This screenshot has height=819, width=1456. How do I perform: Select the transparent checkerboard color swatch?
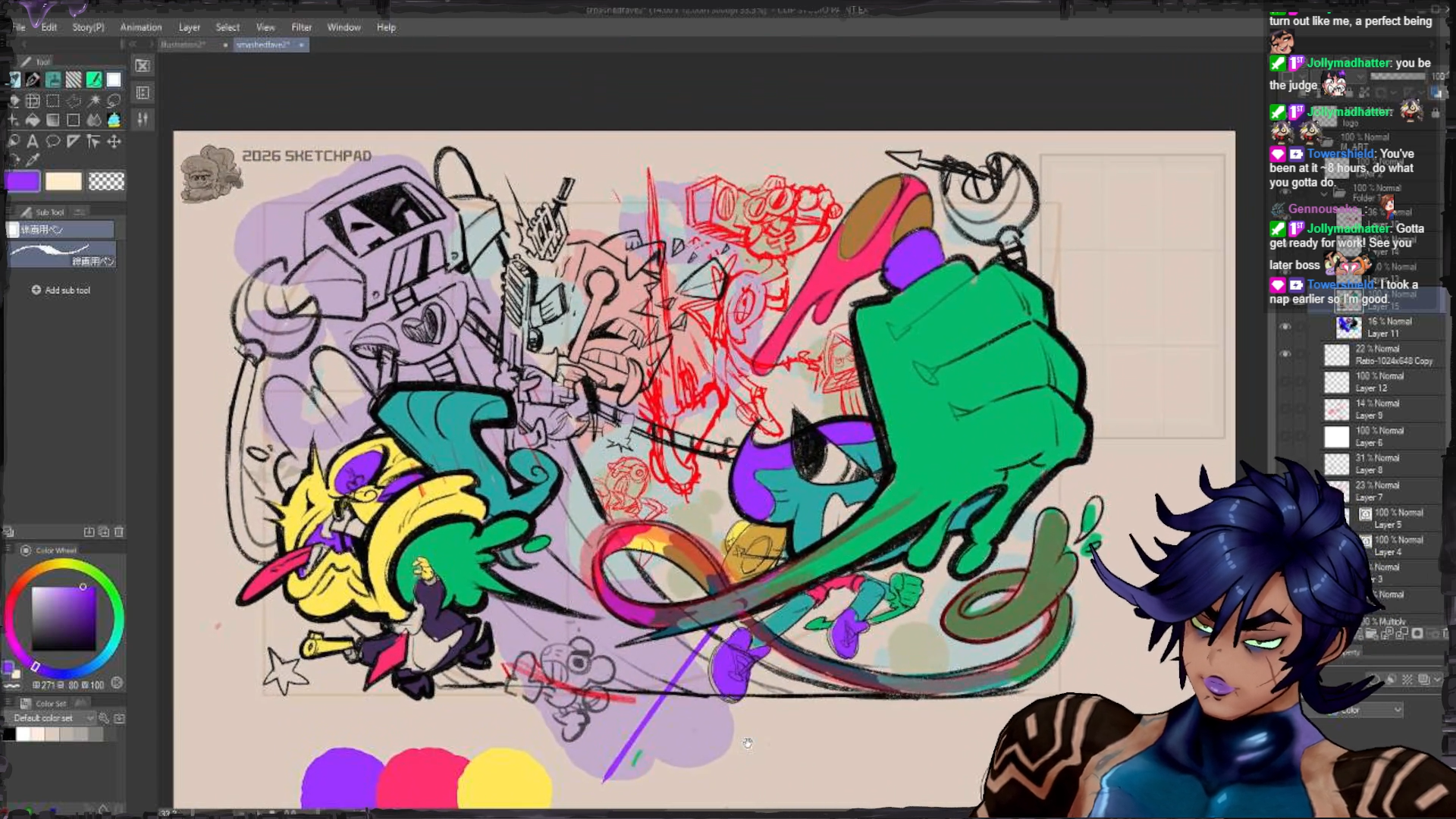click(106, 181)
